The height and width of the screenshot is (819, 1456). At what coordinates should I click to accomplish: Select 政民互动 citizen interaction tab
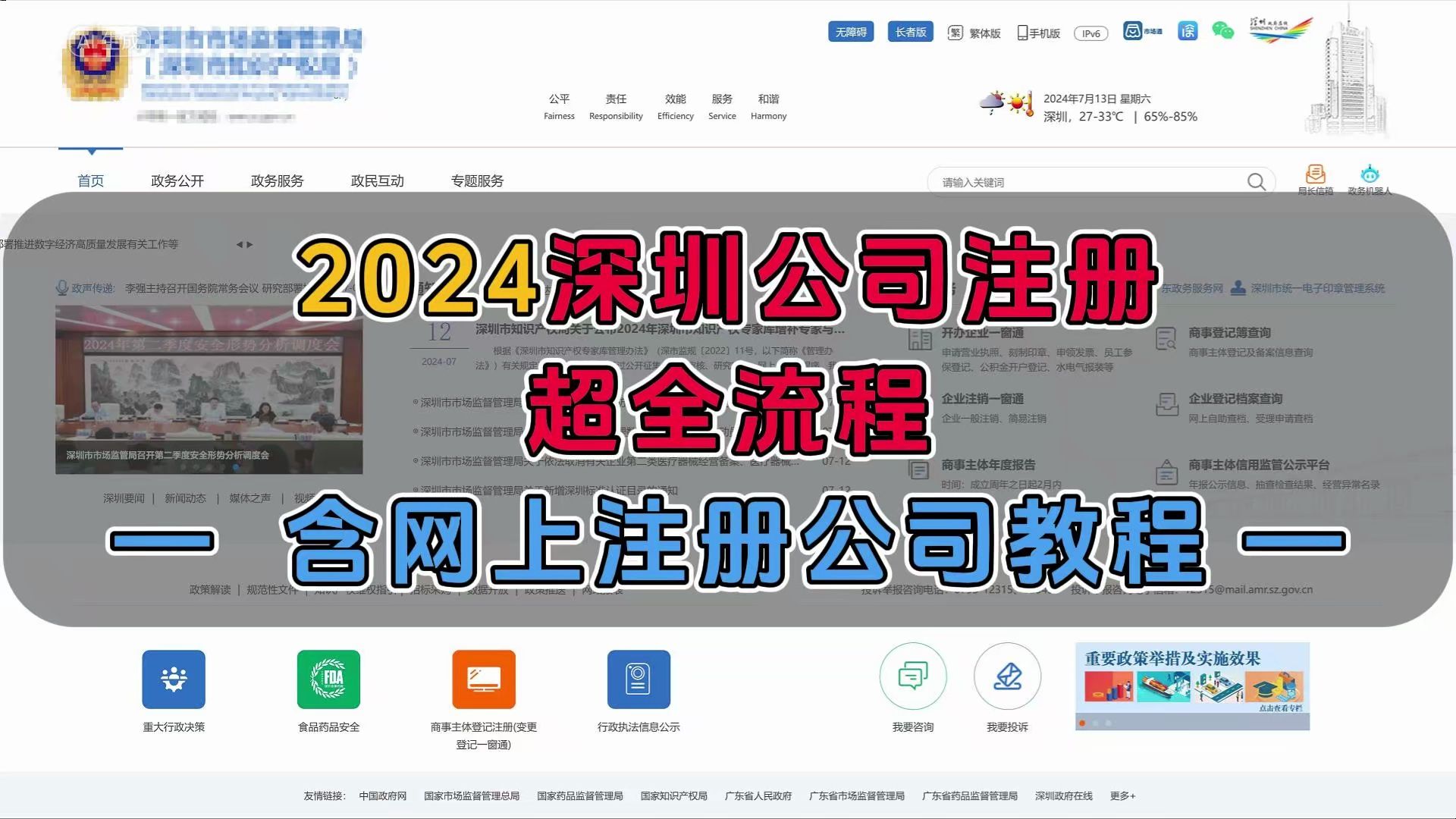pyautogui.click(x=376, y=180)
